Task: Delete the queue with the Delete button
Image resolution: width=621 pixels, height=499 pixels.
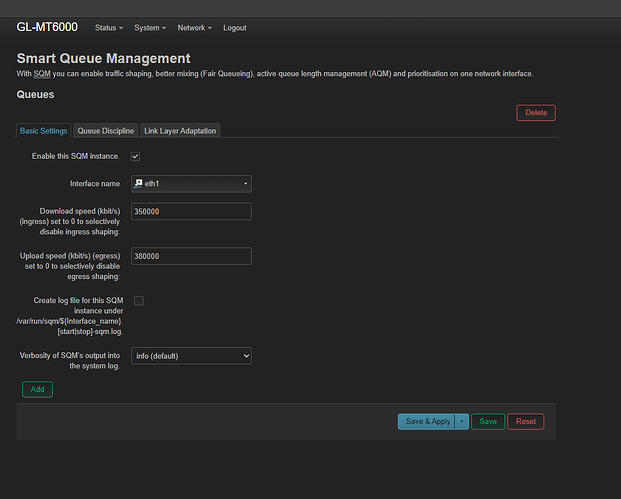Action: click(536, 112)
